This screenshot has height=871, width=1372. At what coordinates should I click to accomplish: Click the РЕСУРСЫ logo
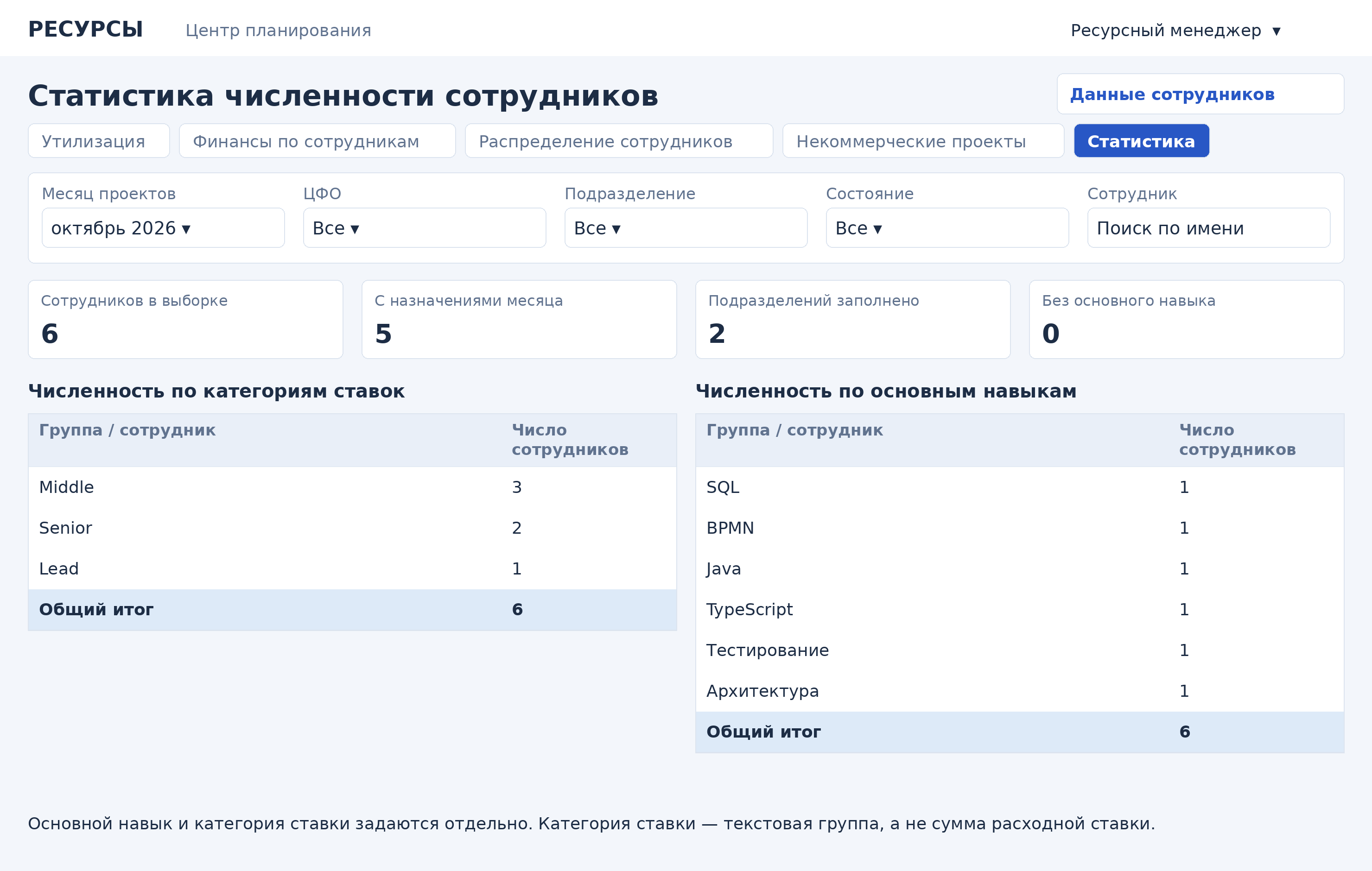tap(85, 30)
